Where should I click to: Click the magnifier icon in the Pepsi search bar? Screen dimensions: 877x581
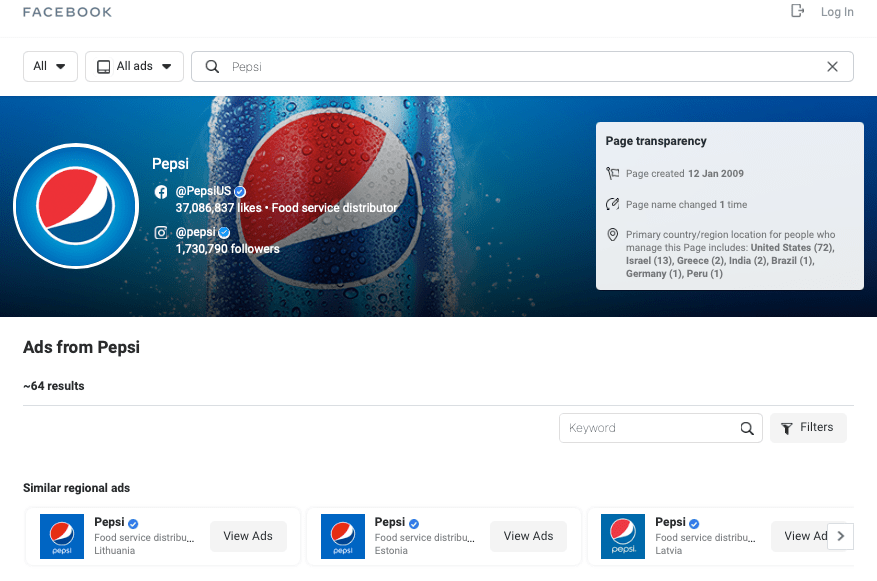(x=212, y=67)
